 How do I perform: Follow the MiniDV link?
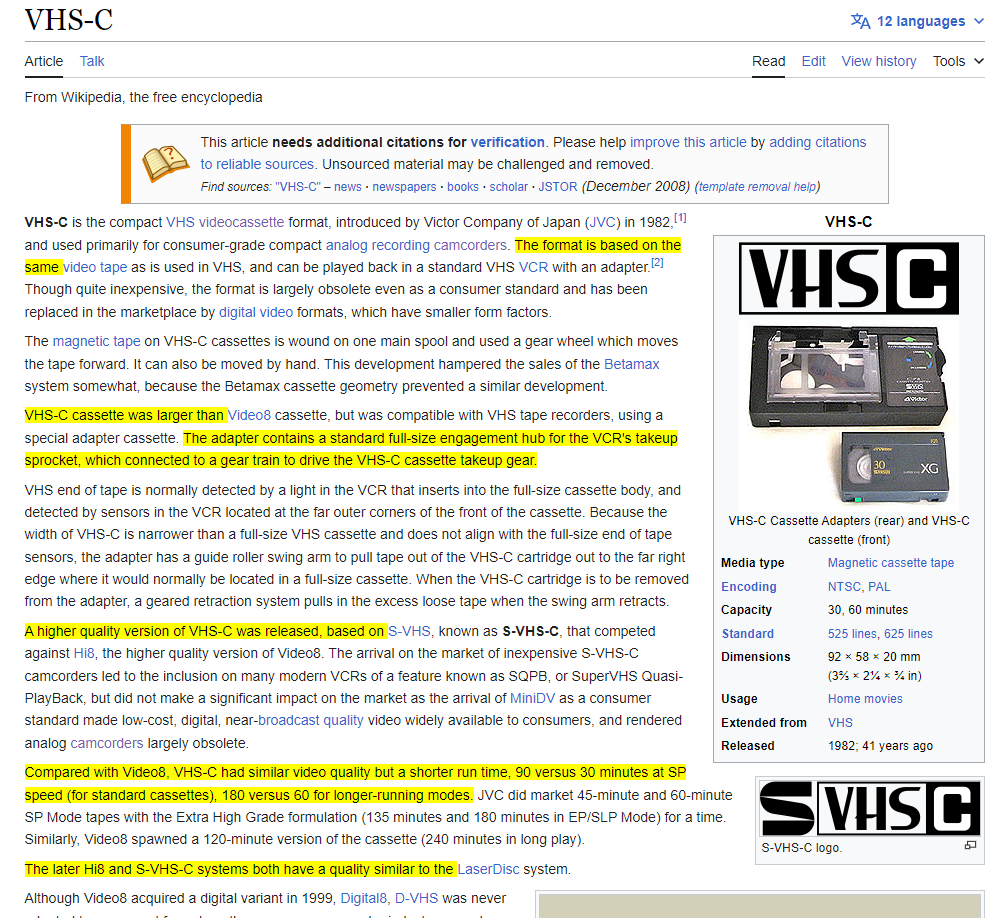coord(532,698)
